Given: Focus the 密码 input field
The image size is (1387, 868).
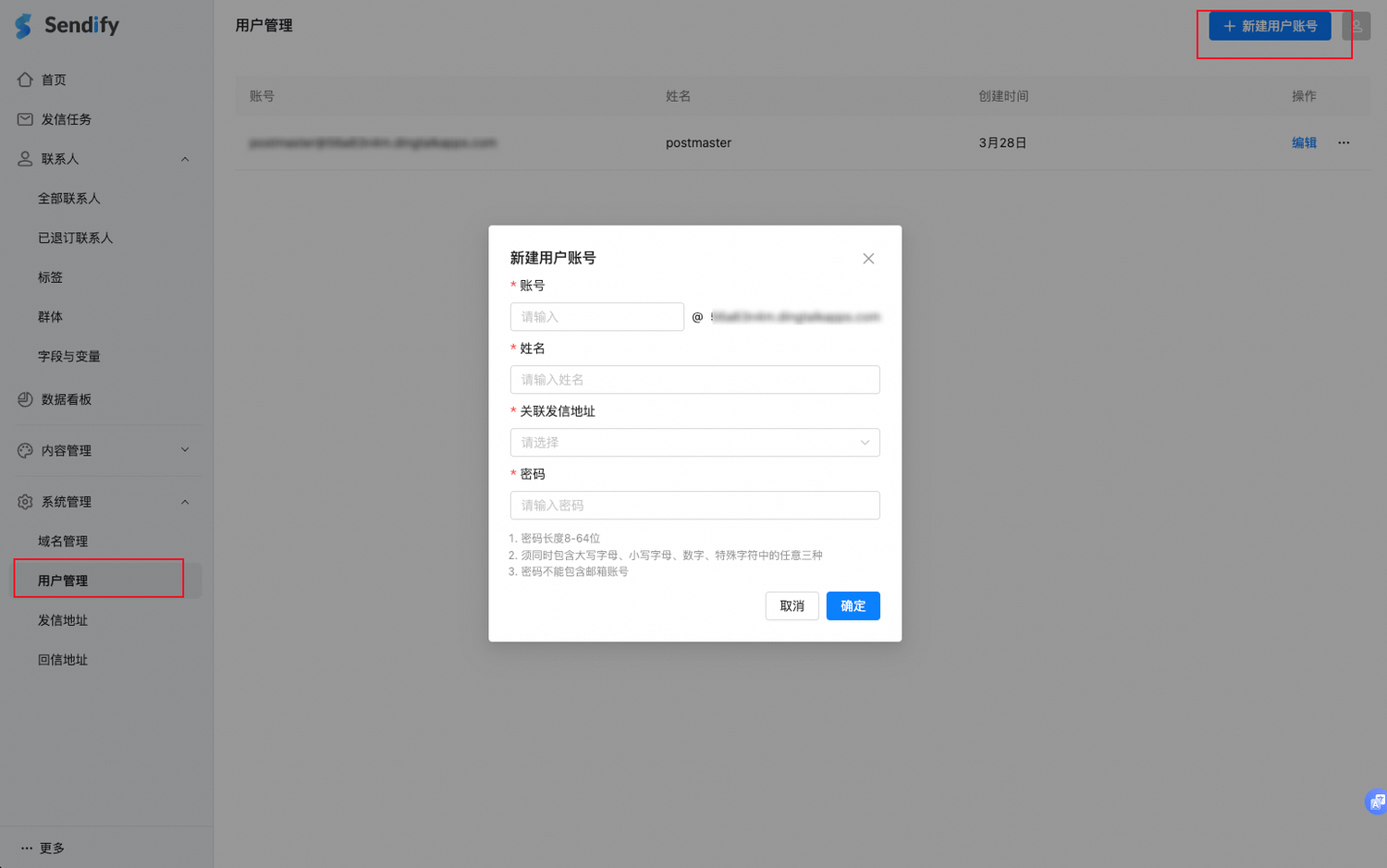Looking at the screenshot, I should tap(694, 506).
